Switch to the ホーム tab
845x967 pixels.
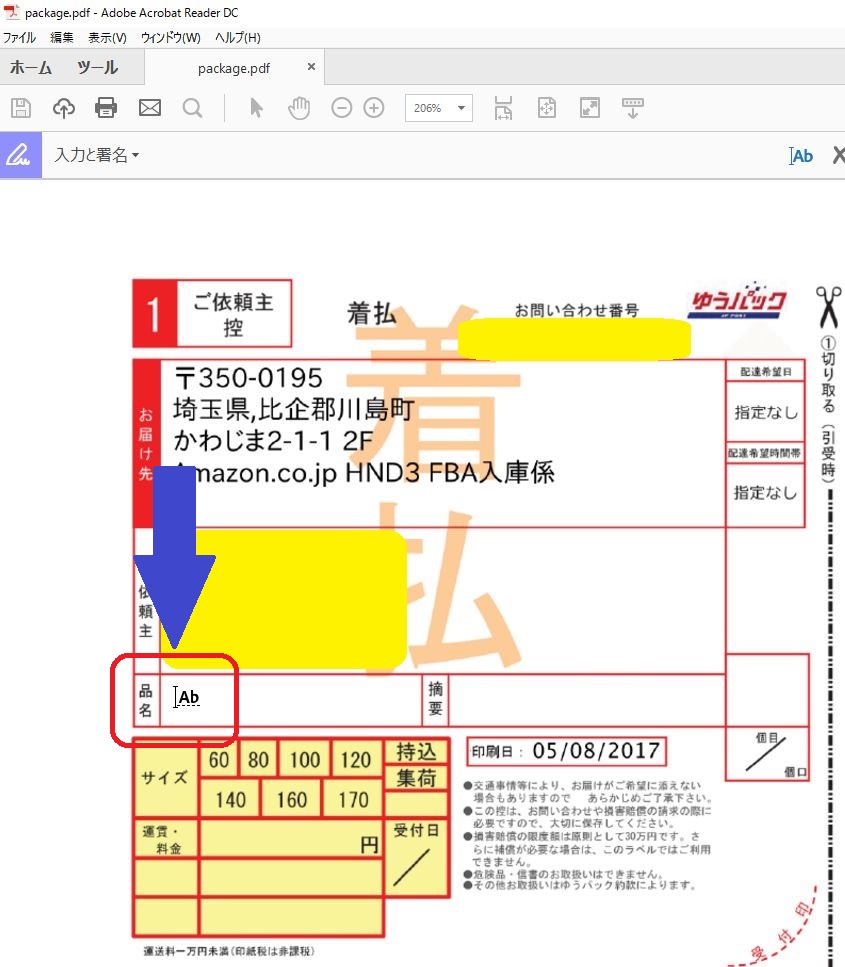pos(31,67)
